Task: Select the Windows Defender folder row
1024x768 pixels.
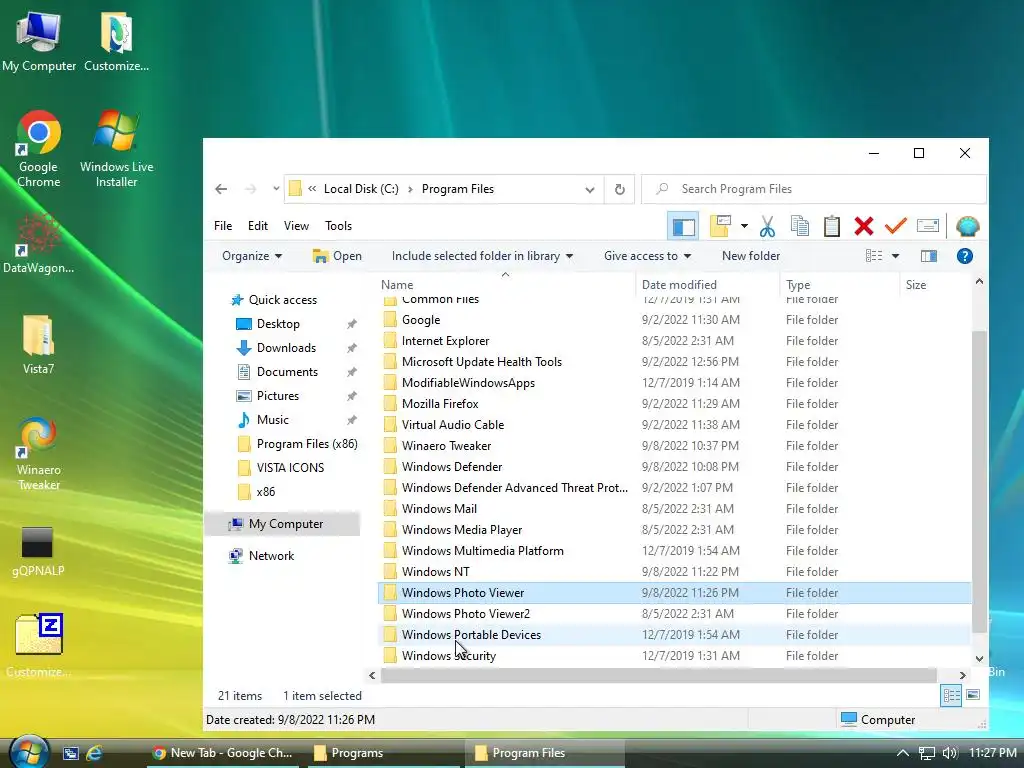Action: [x=674, y=467]
